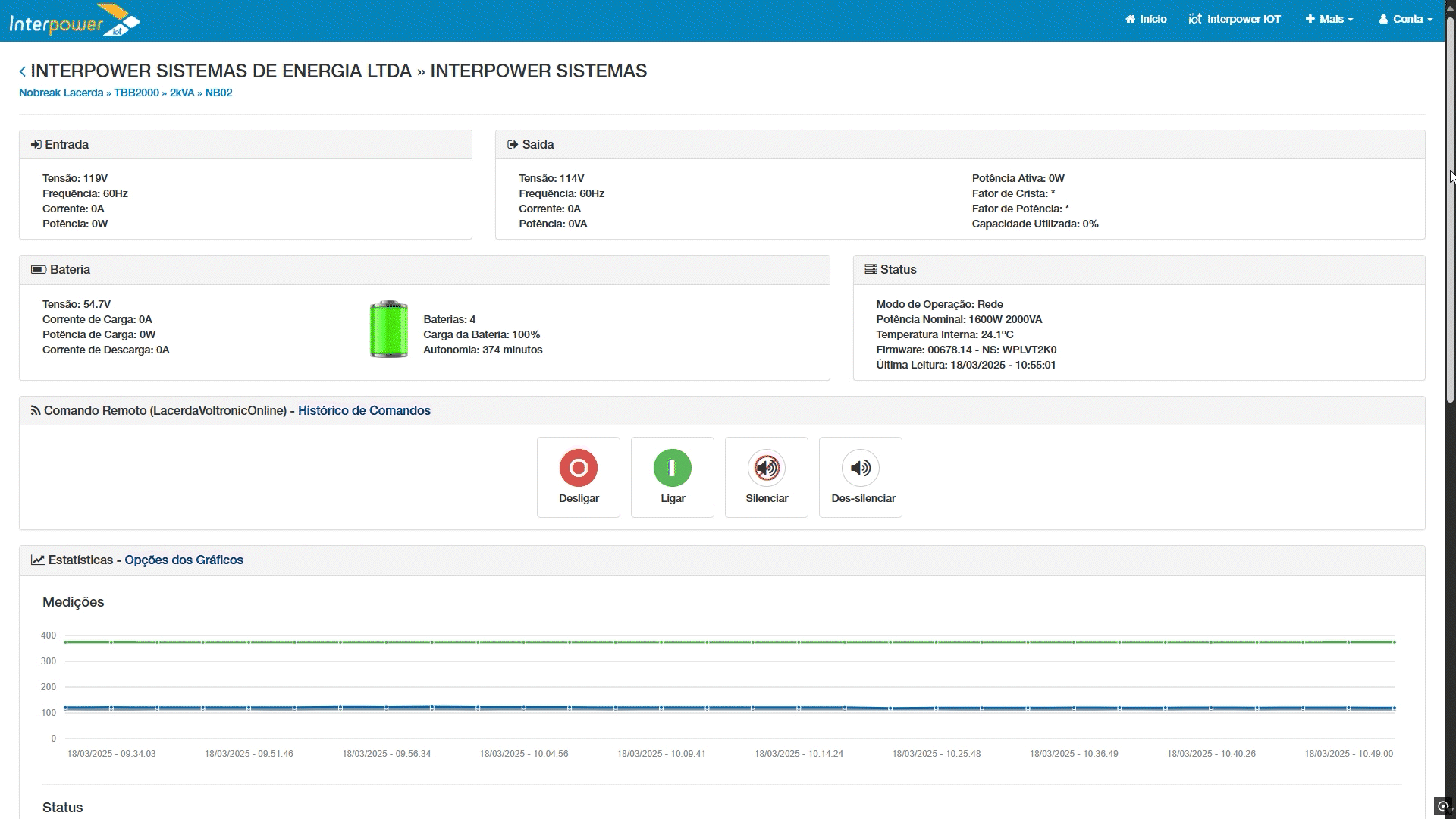
Task: Click the Silenciar muted speaker icon
Action: click(x=767, y=468)
